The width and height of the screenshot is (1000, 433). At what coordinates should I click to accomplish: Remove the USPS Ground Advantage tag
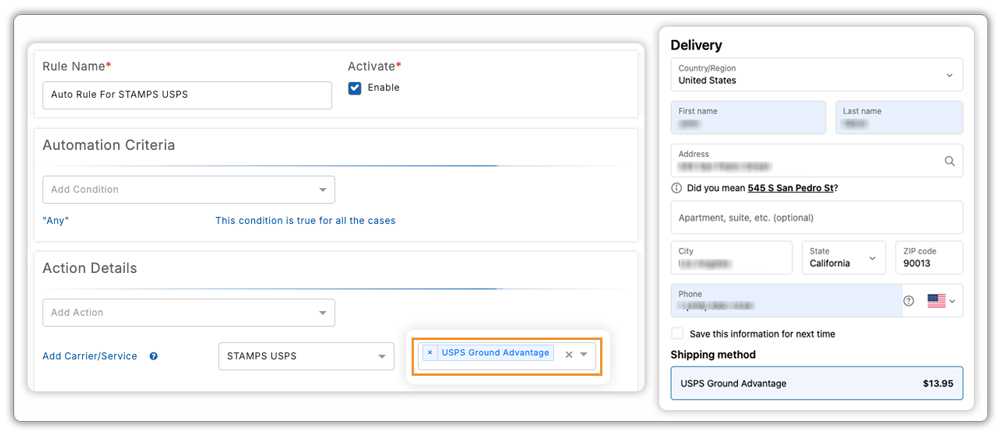click(430, 353)
